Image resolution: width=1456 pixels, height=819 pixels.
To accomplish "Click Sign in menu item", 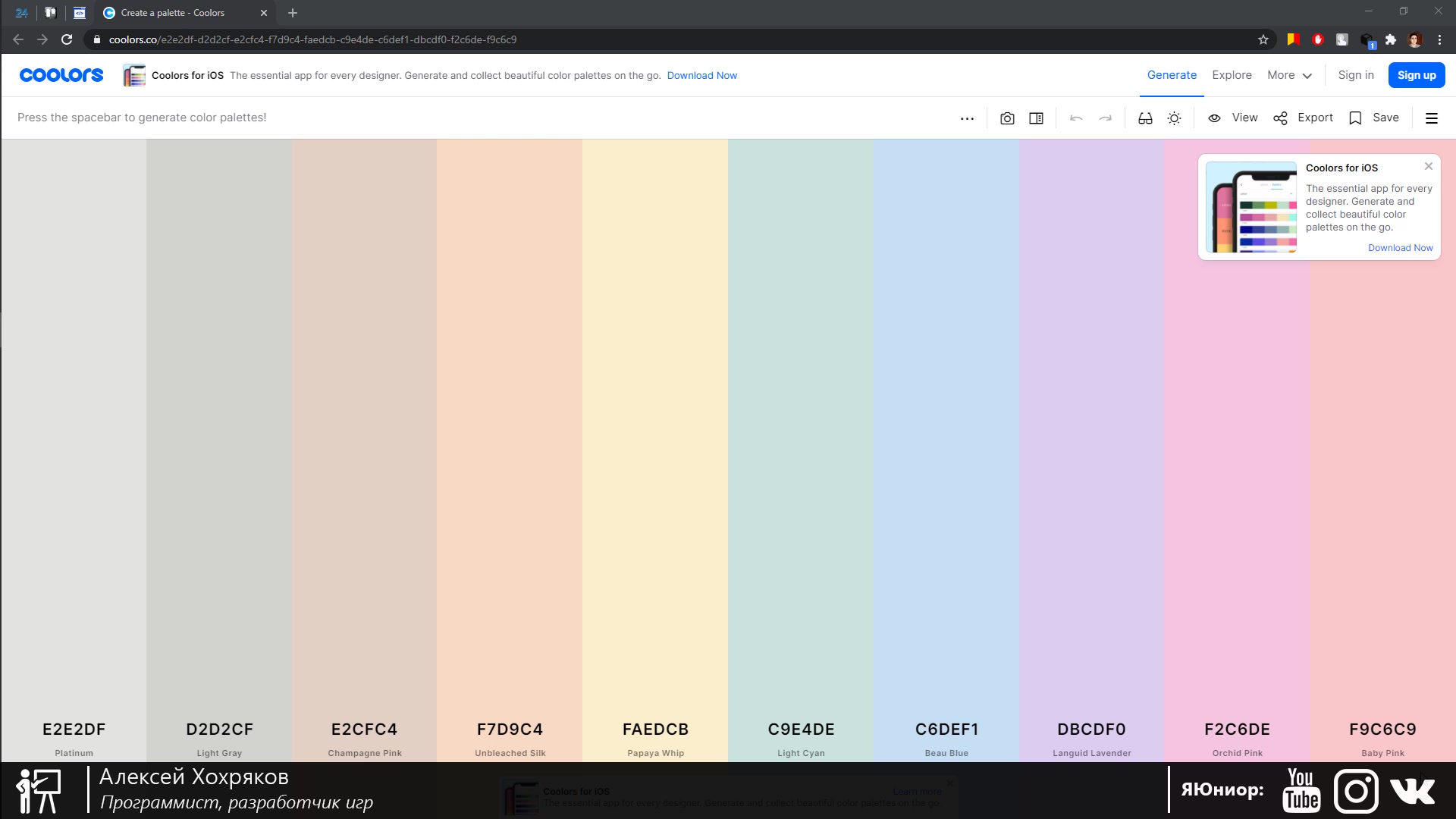I will pyautogui.click(x=1356, y=75).
